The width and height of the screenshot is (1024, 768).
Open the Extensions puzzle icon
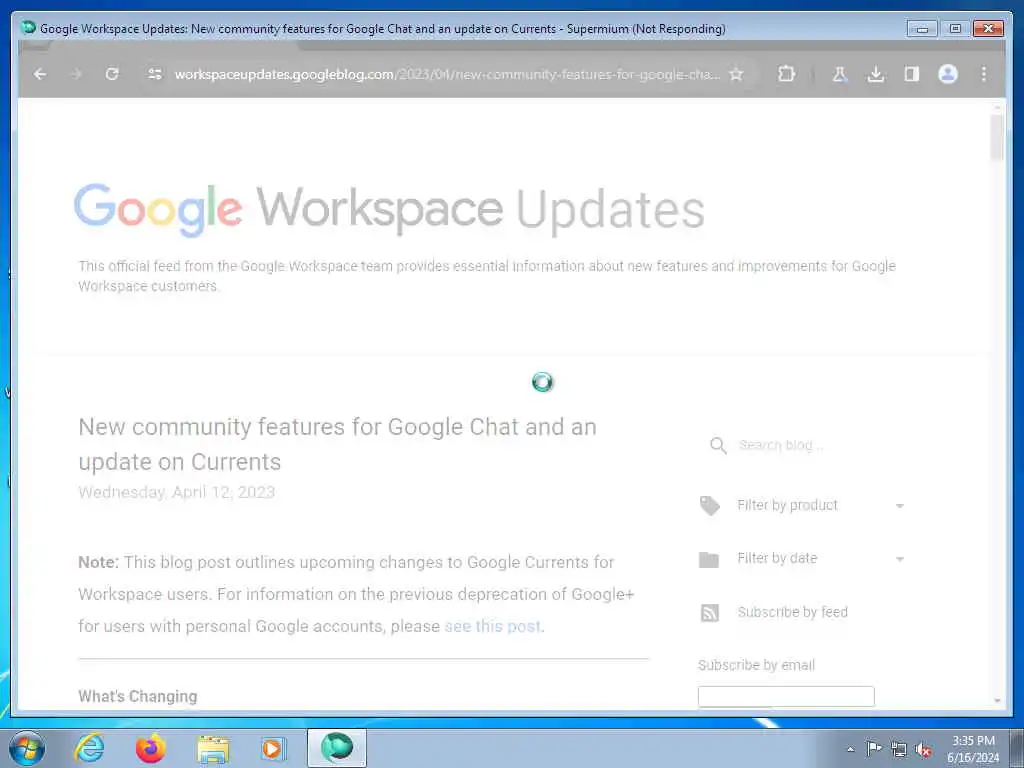[786, 74]
